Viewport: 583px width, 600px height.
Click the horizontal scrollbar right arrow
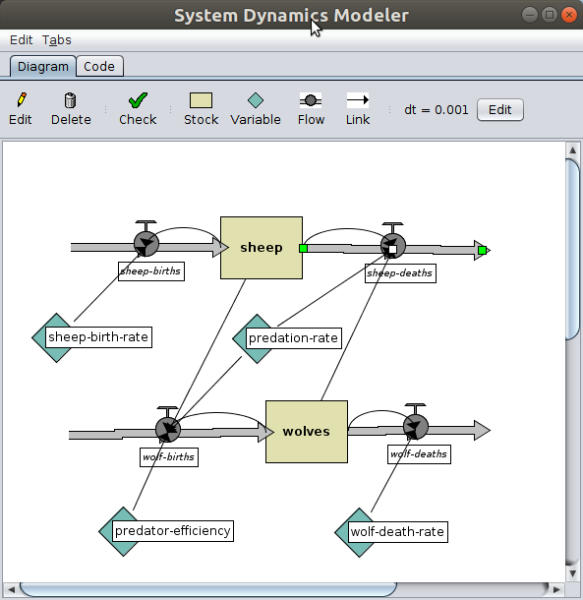click(x=557, y=590)
